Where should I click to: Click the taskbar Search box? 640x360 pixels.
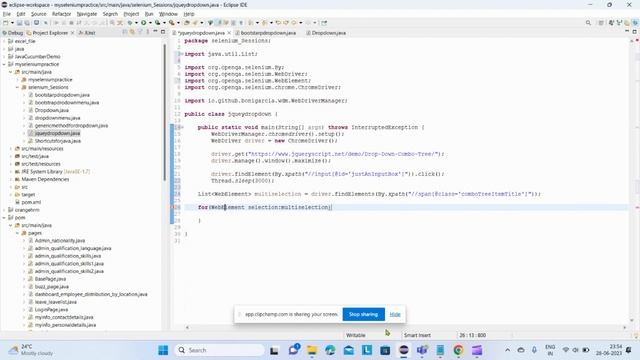(220, 350)
